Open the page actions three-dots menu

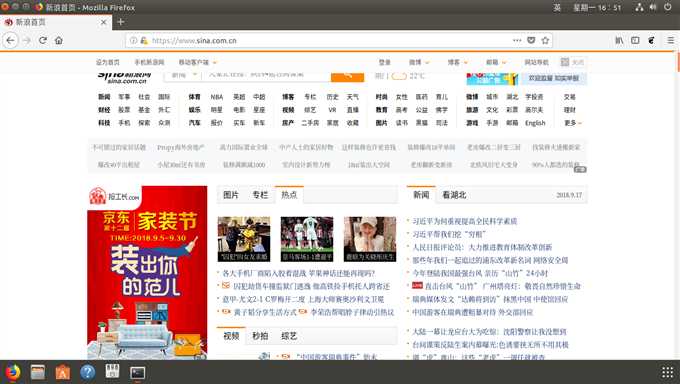click(517, 40)
